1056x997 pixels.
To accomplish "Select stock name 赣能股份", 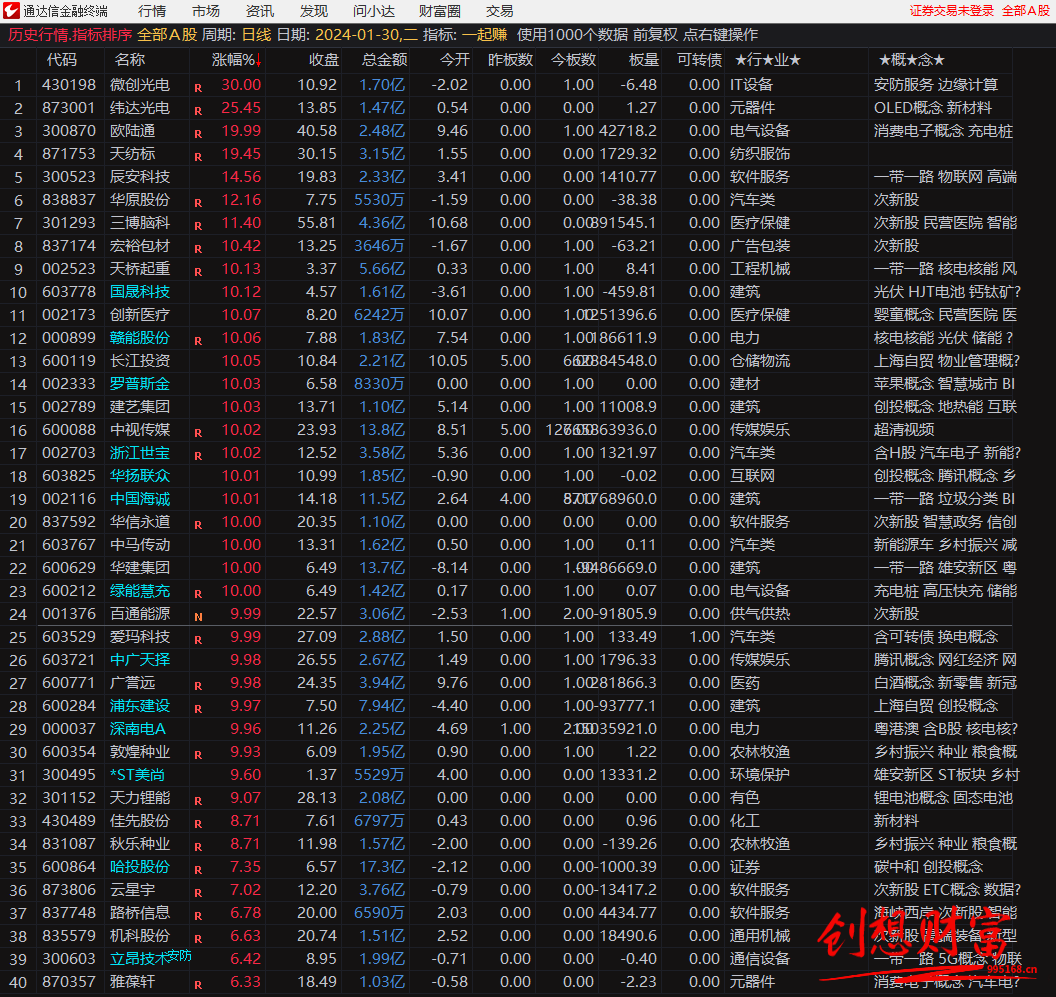I will click(x=140, y=337).
